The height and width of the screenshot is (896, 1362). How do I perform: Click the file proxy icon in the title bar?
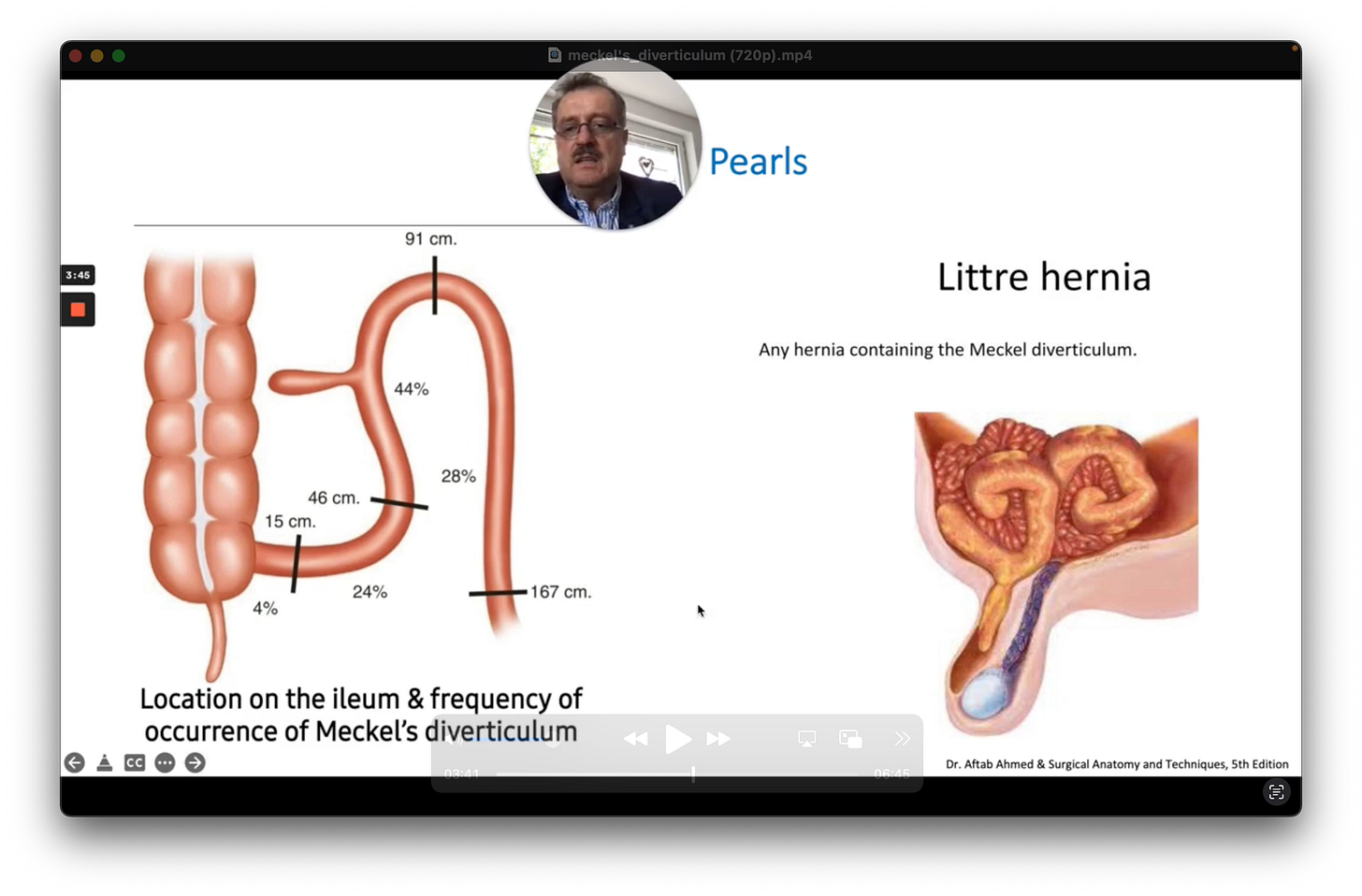tap(555, 55)
